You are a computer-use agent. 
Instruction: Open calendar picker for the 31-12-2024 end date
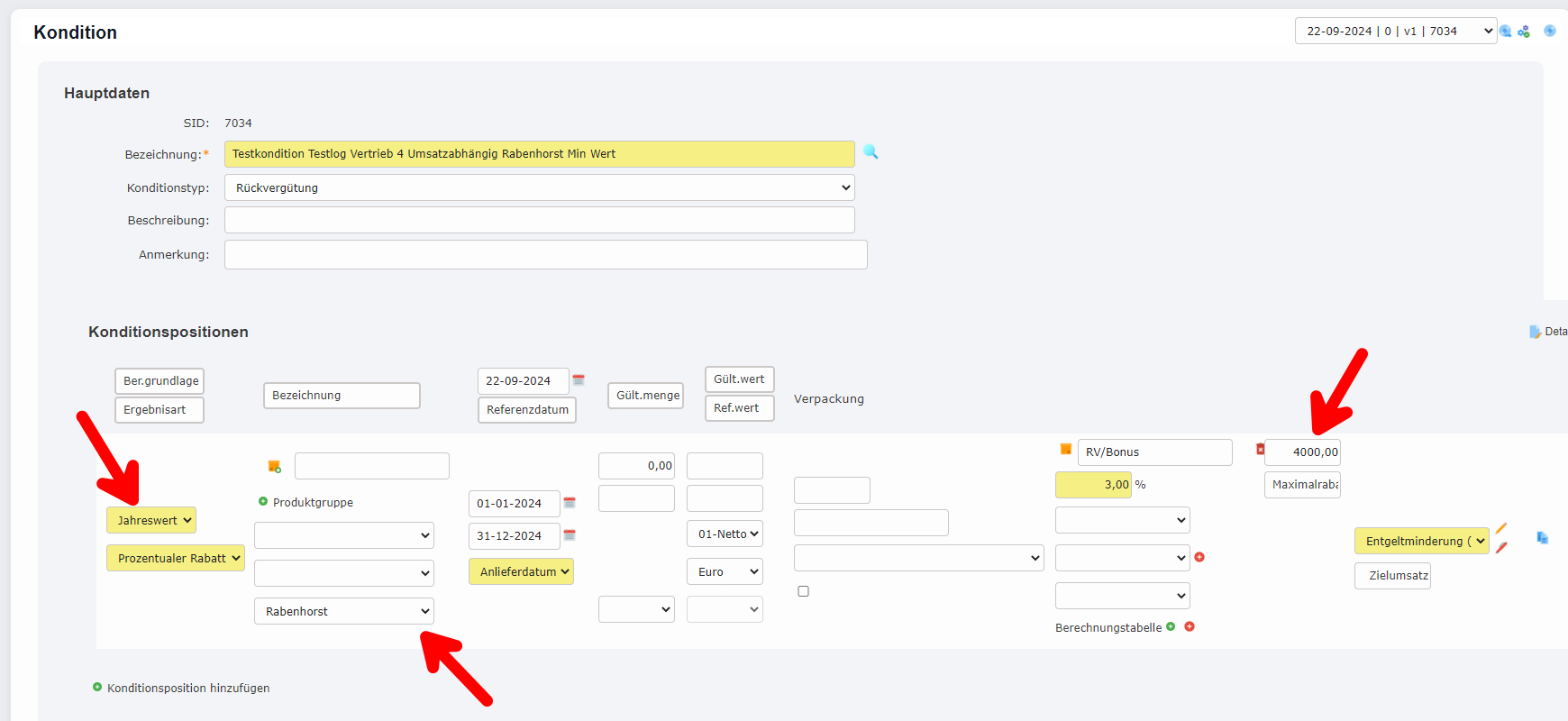point(570,535)
